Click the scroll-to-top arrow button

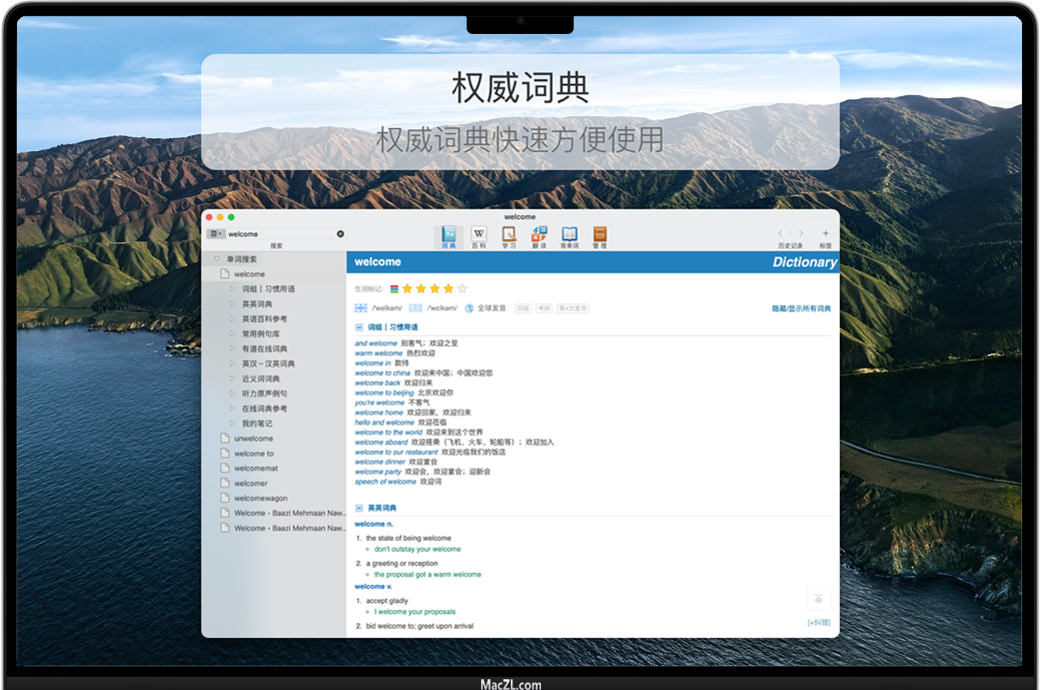[818, 599]
